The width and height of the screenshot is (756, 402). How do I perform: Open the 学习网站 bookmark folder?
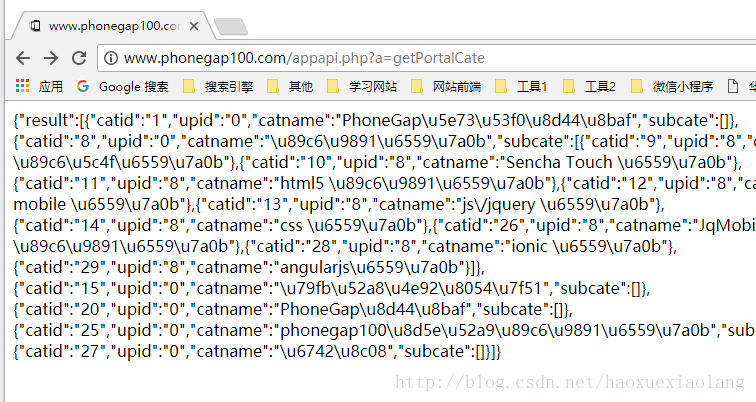pyautogui.click(x=362, y=86)
